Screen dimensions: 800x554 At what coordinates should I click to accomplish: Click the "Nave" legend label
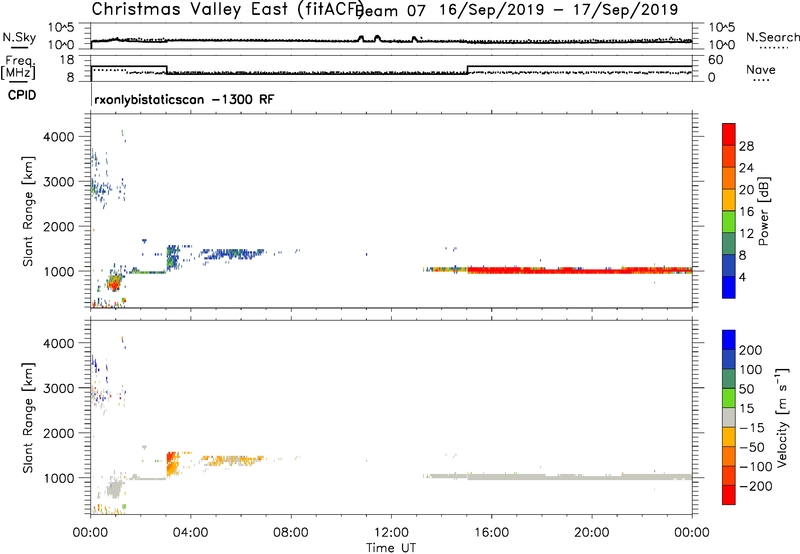point(761,70)
